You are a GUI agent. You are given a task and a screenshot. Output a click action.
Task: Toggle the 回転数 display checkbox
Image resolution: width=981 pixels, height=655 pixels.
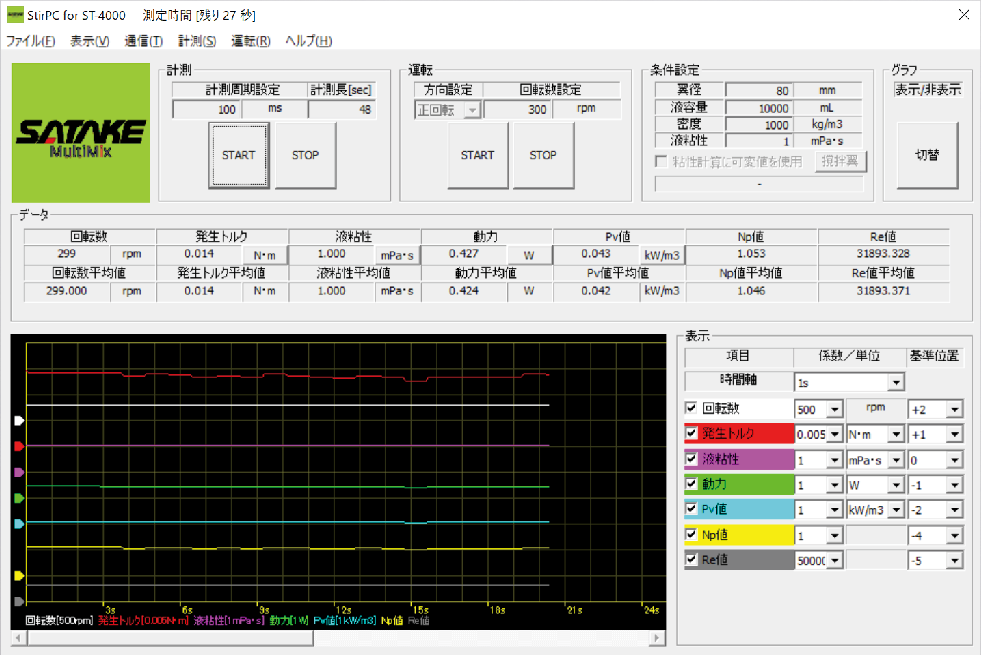[x=691, y=408]
